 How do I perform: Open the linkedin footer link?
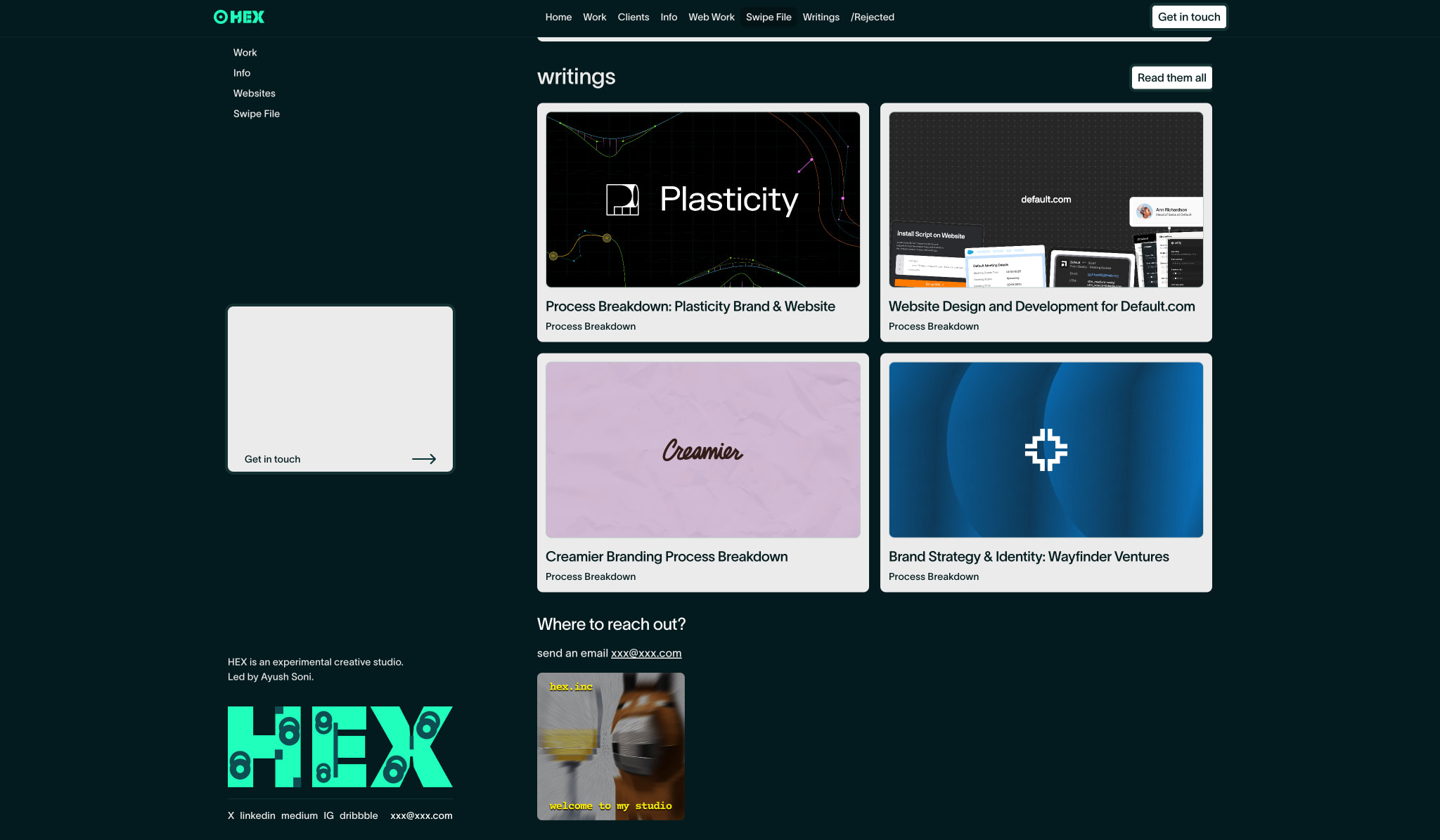pos(257,815)
